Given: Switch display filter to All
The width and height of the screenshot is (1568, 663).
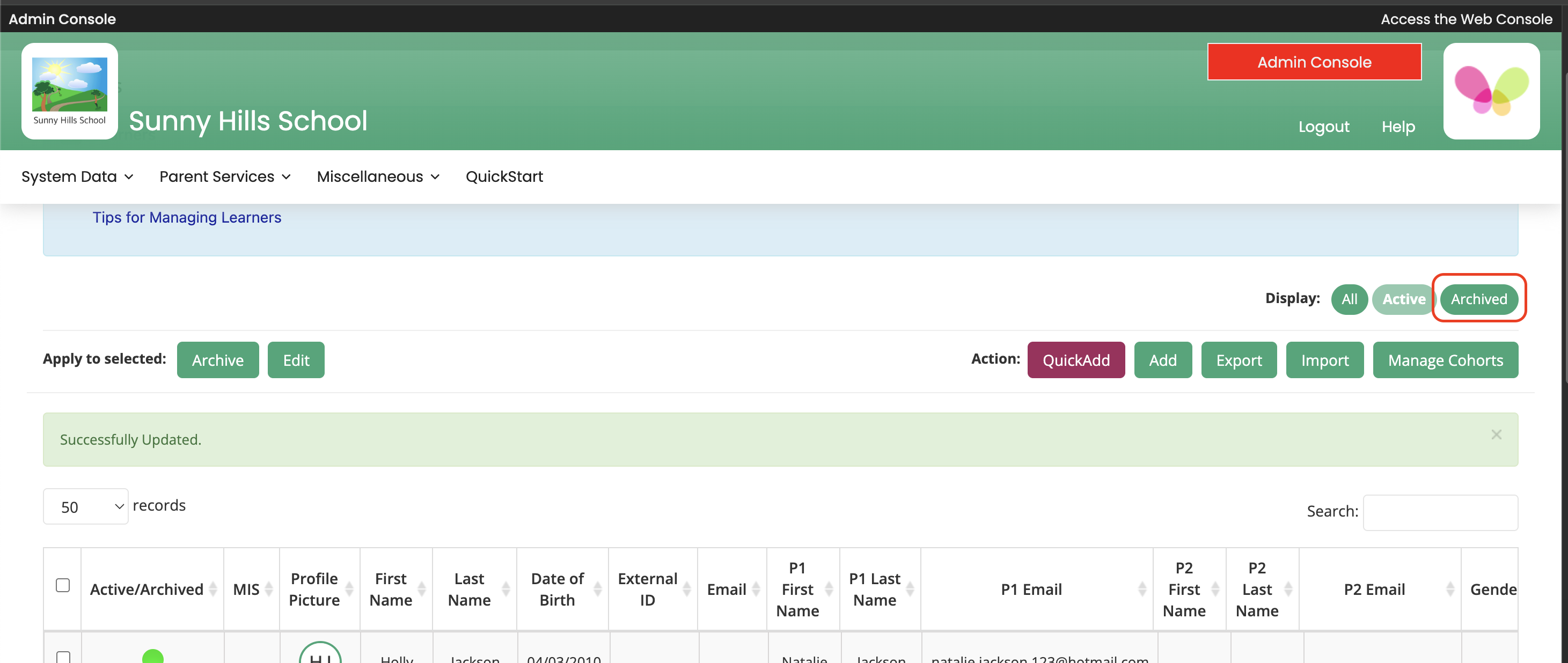Looking at the screenshot, I should pos(1349,299).
